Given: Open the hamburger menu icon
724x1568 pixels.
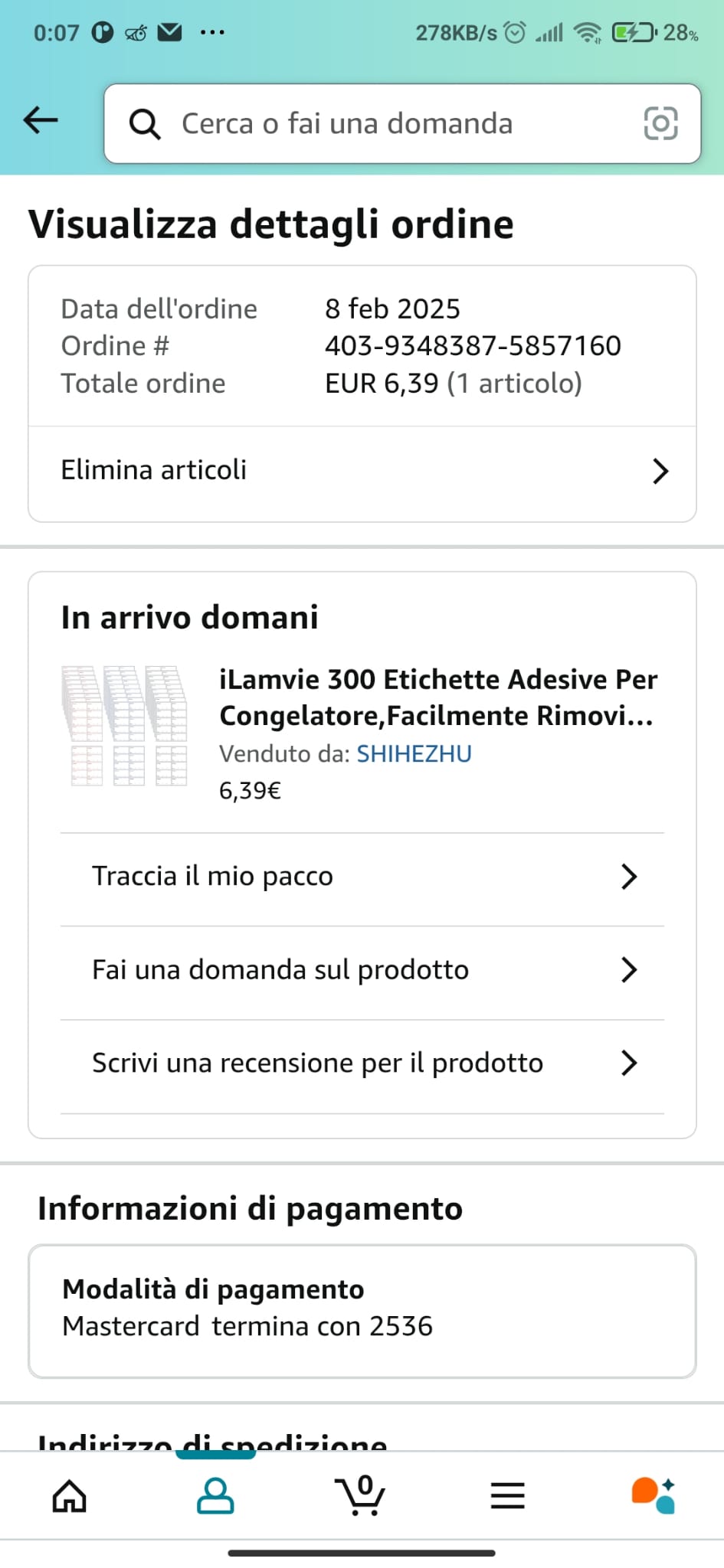Looking at the screenshot, I should click(x=507, y=1496).
